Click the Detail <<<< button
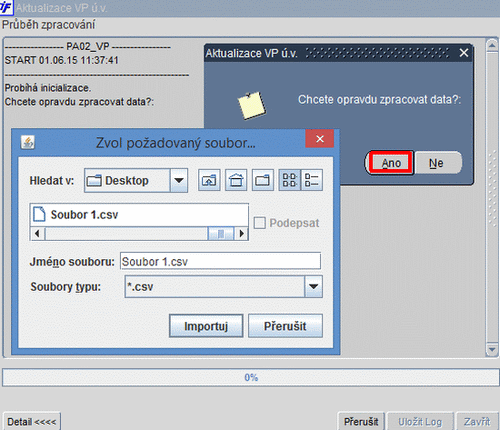Screen dimensions: 500x430 32,422
